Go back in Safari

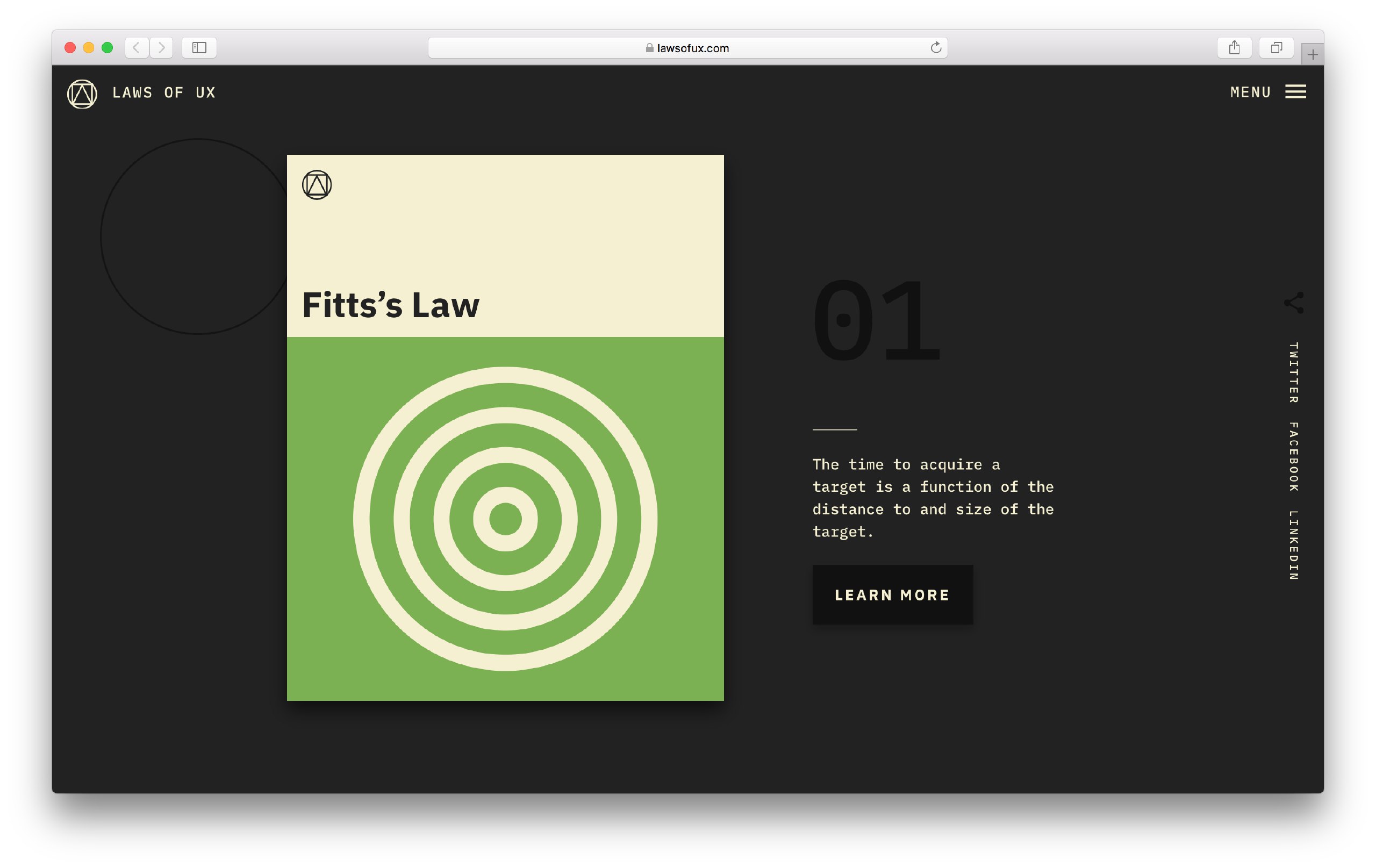[x=137, y=47]
